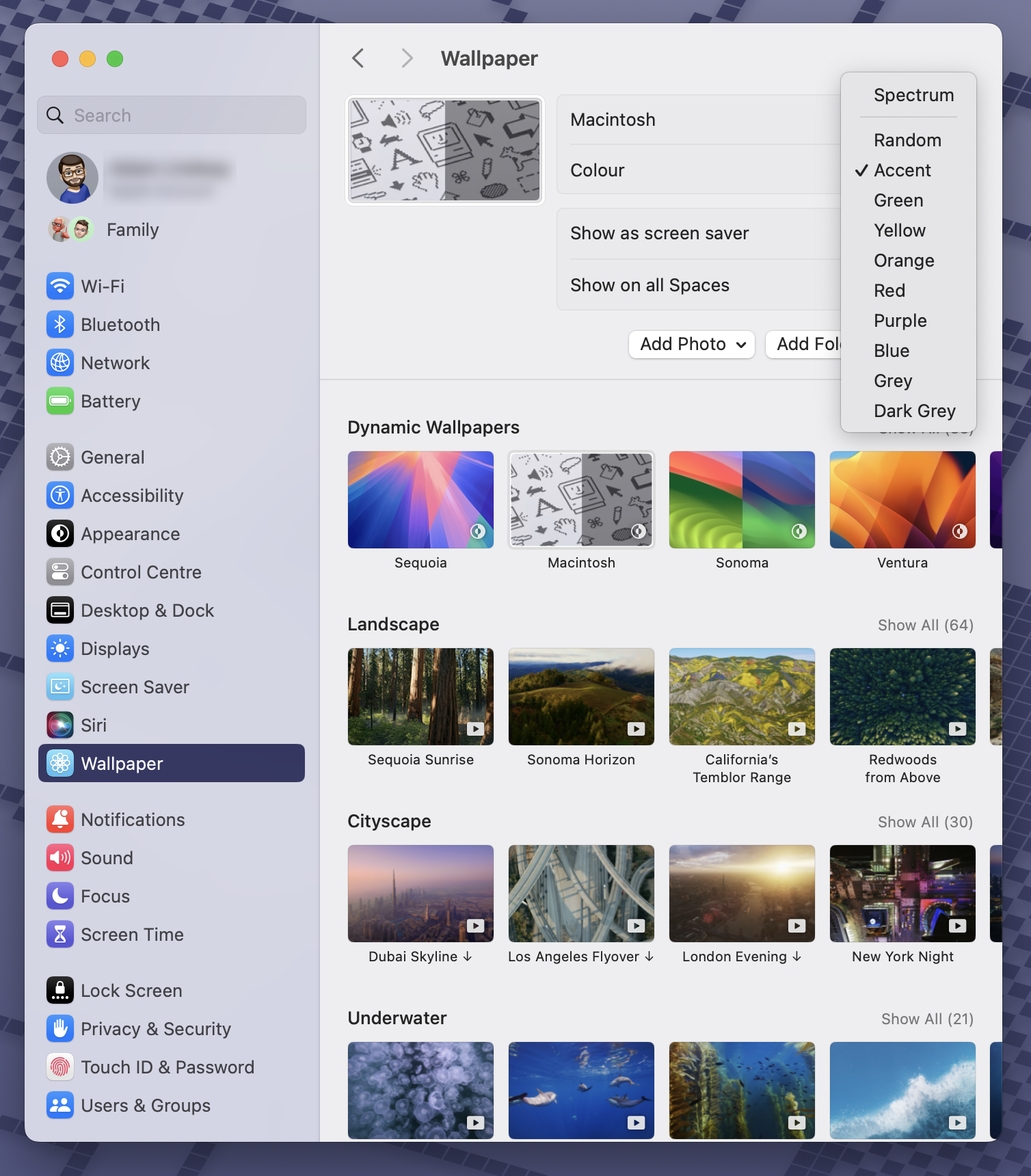
Task: Click the Add Folder button
Action: 804,344
